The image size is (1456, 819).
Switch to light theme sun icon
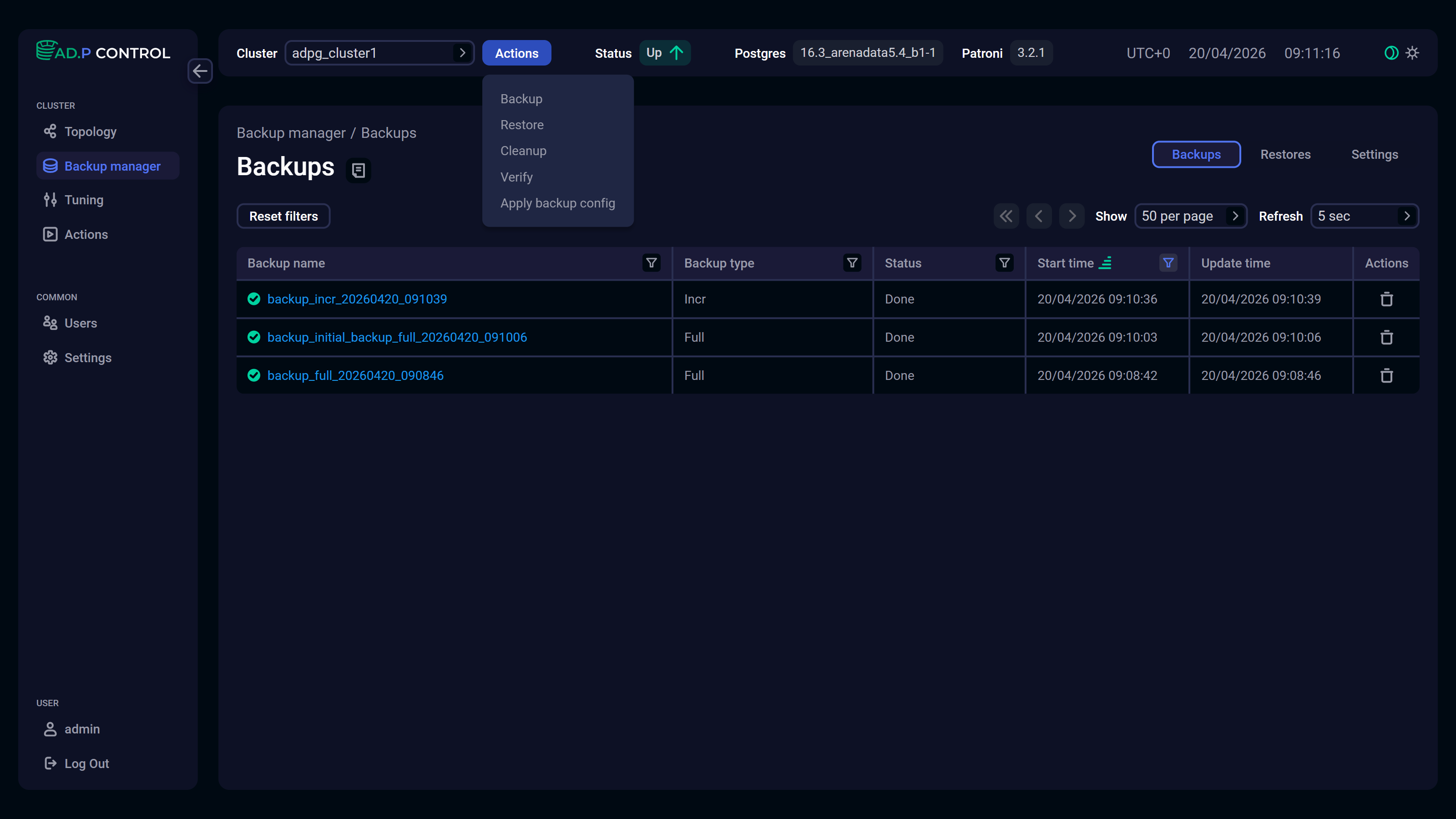(x=1412, y=53)
